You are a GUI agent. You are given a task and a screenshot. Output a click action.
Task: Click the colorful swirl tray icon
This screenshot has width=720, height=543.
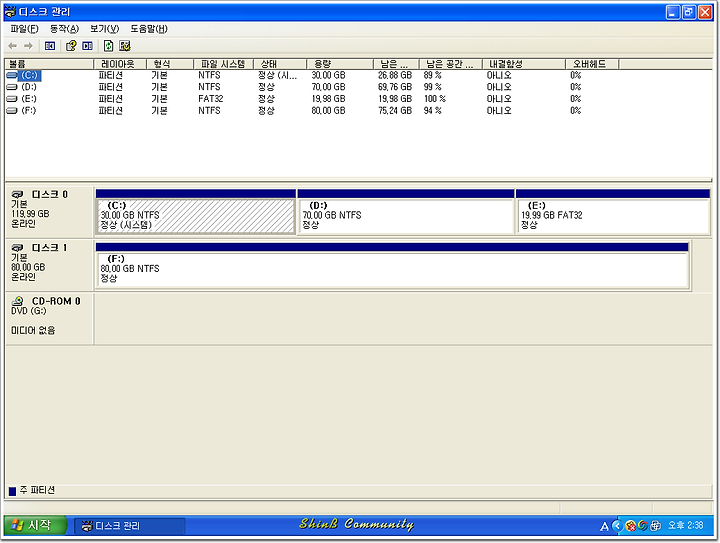(x=643, y=526)
